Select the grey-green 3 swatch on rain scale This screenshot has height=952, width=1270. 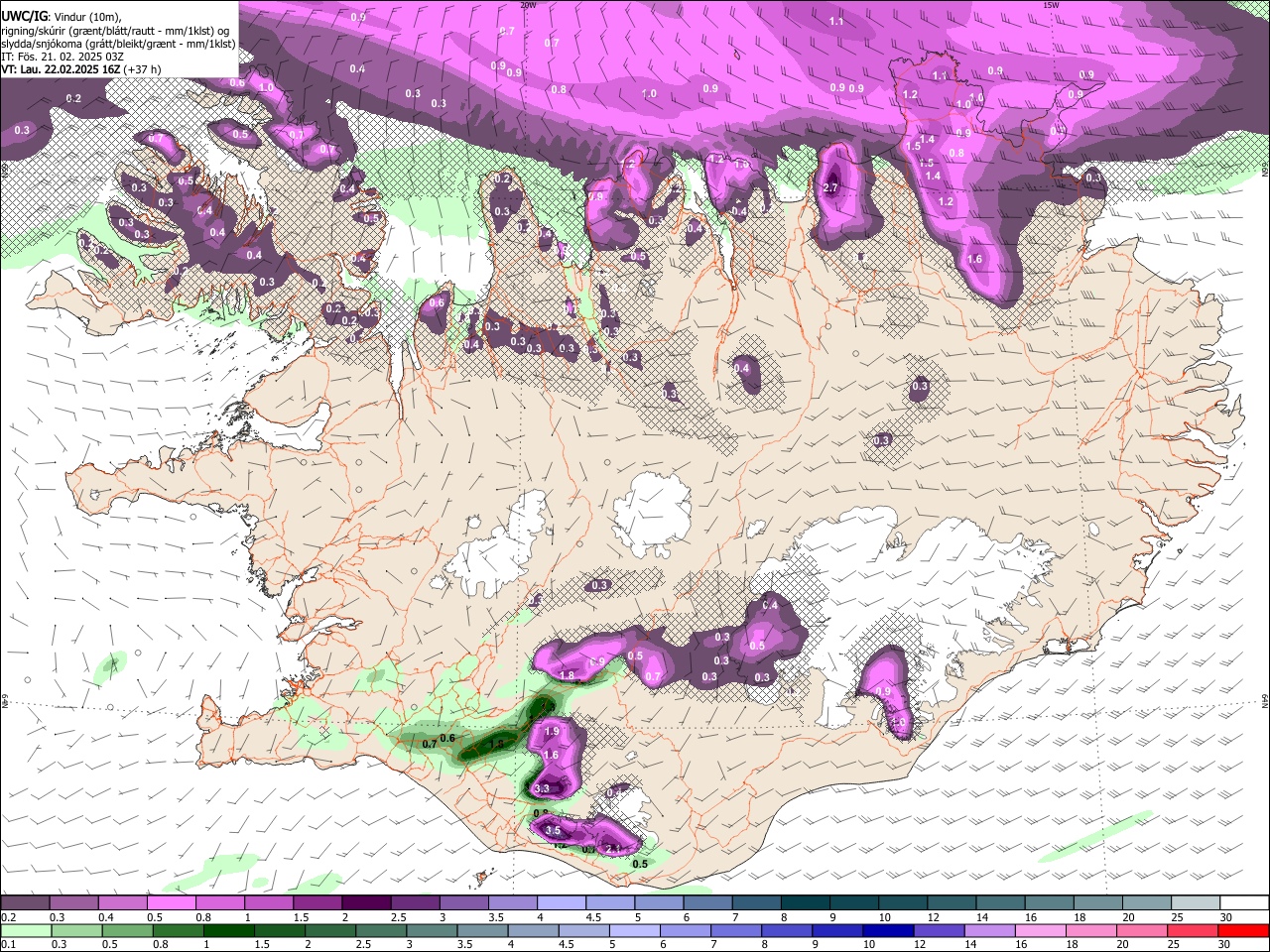[x=431, y=930]
